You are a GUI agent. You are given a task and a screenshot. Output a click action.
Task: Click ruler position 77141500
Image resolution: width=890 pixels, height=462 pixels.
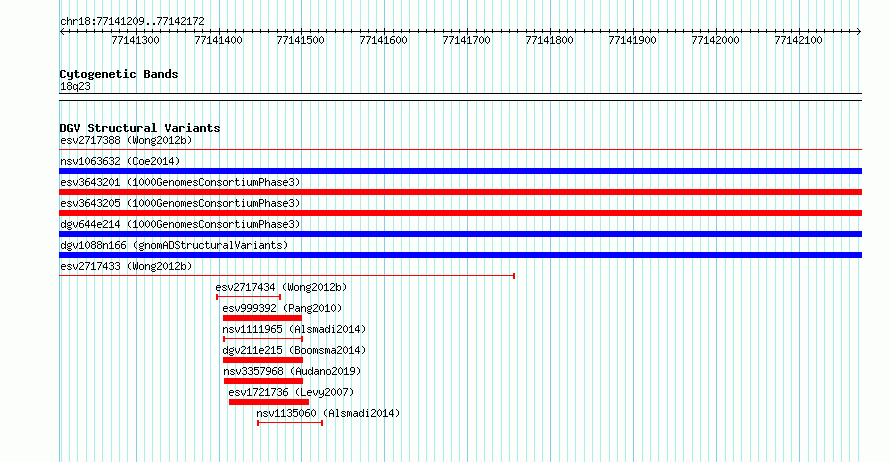(301, 40)
